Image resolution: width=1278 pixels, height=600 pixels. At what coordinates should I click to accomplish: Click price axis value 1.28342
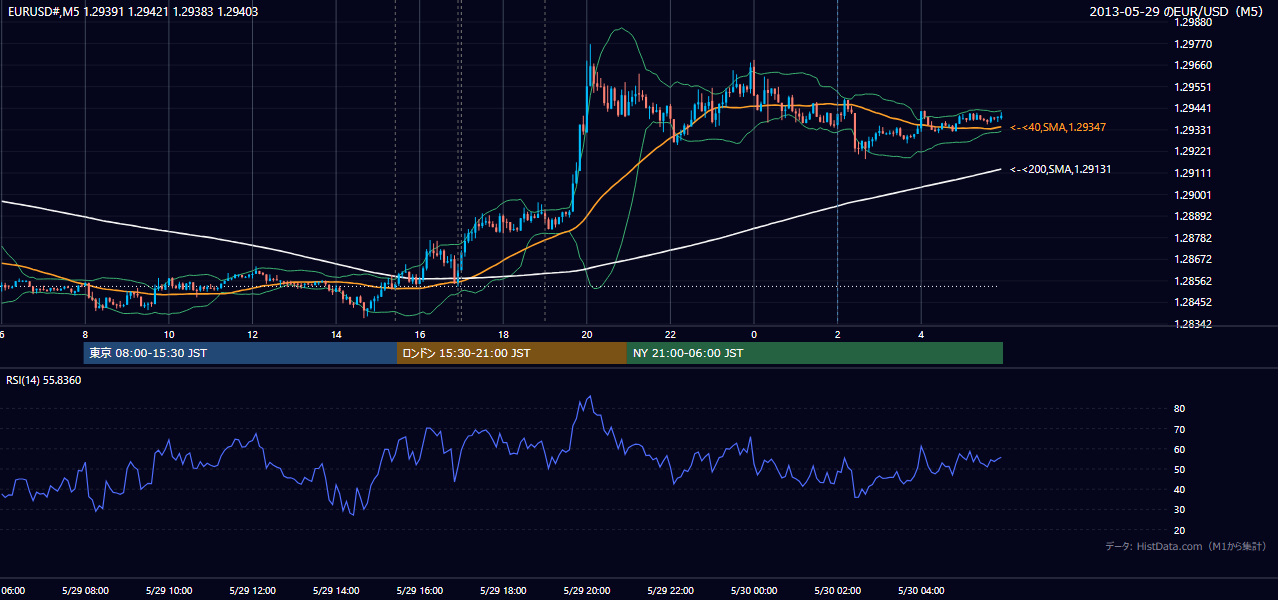(x=1192, y=324)
